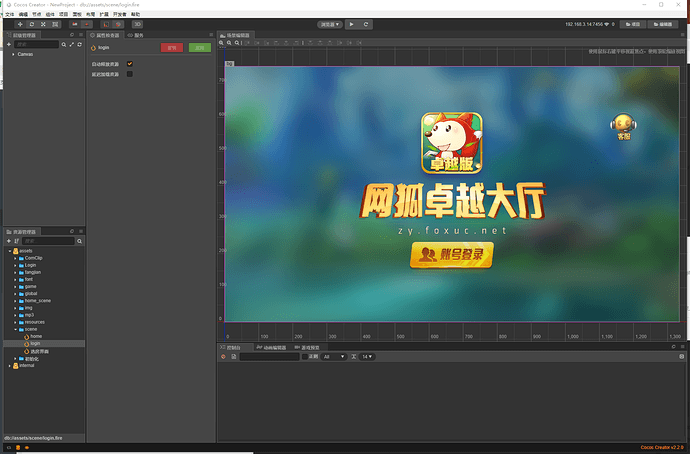The image size is (690, 454).
Task: Open the log level All dropdown
Action: [x=334, y=357]
